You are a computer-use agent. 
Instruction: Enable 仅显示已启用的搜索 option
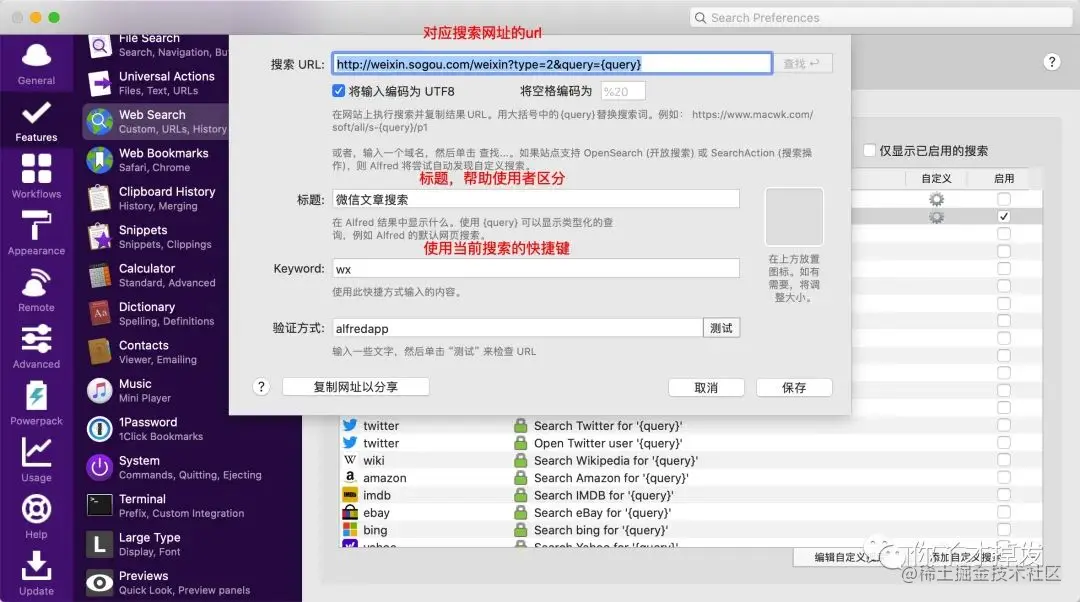869,151
